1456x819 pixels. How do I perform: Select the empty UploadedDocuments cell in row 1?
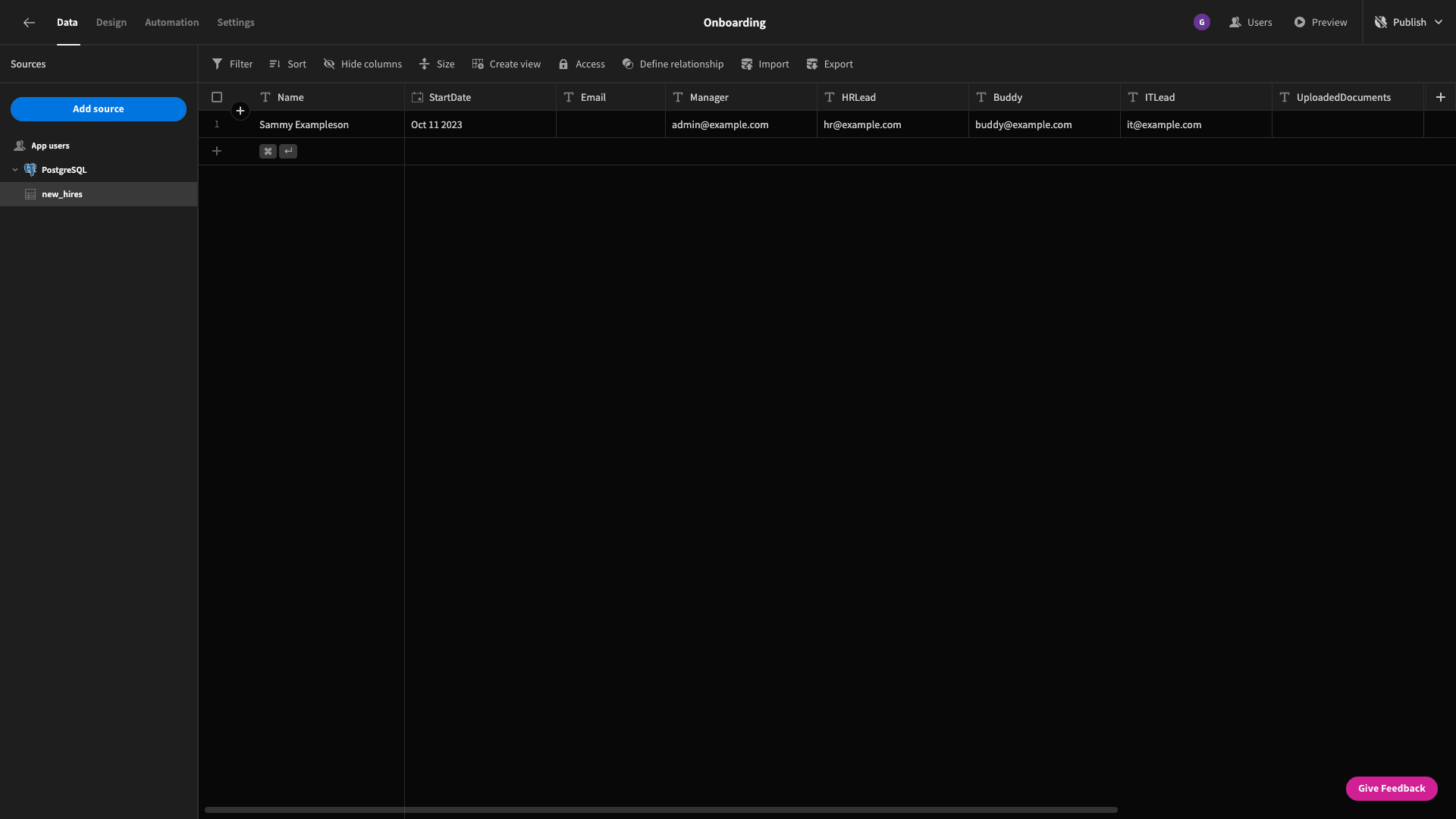point(1348,124)
